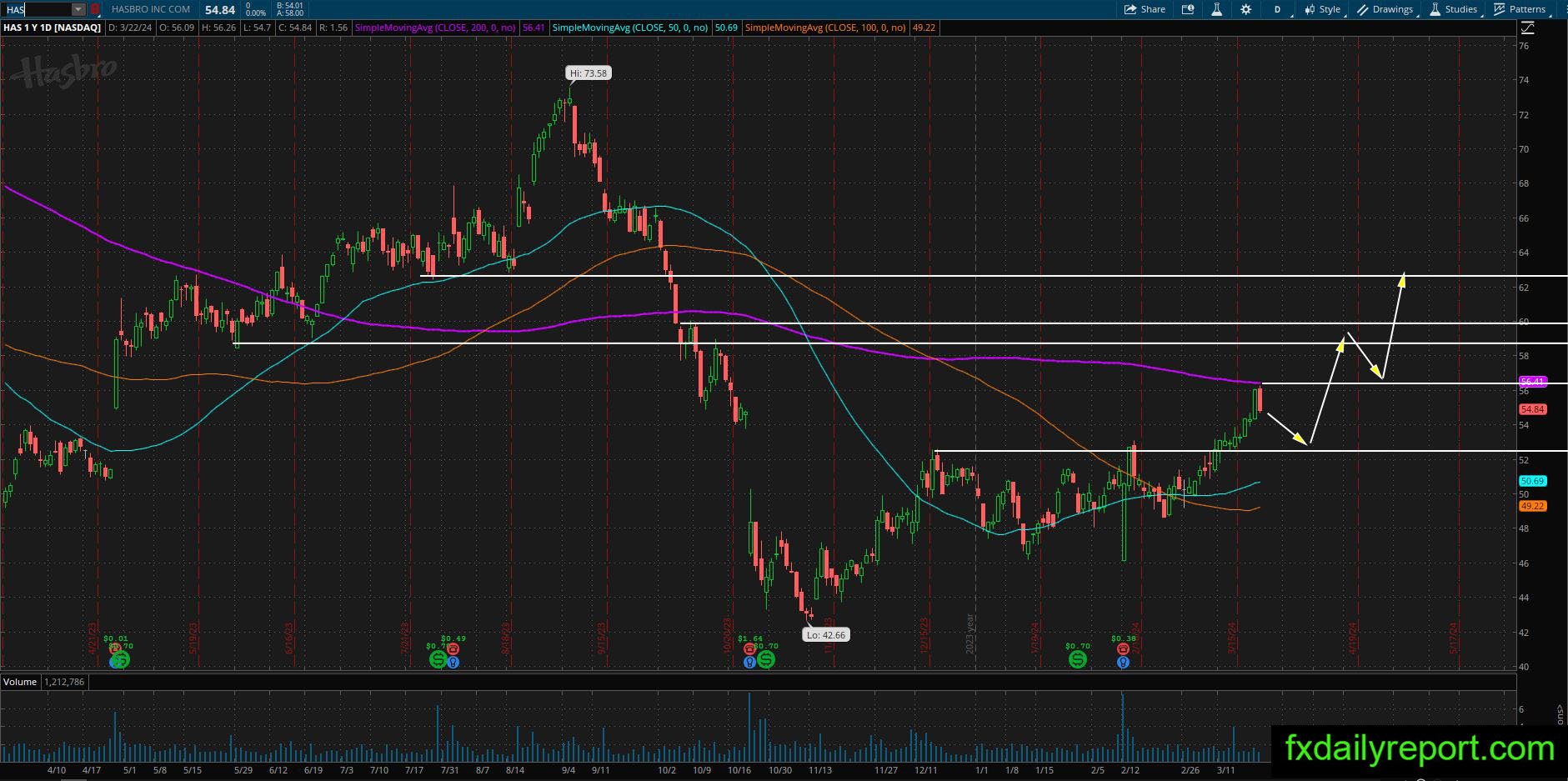1568x781 pixels.
Task: Click the Share button label
Action: pos(1153,9)
